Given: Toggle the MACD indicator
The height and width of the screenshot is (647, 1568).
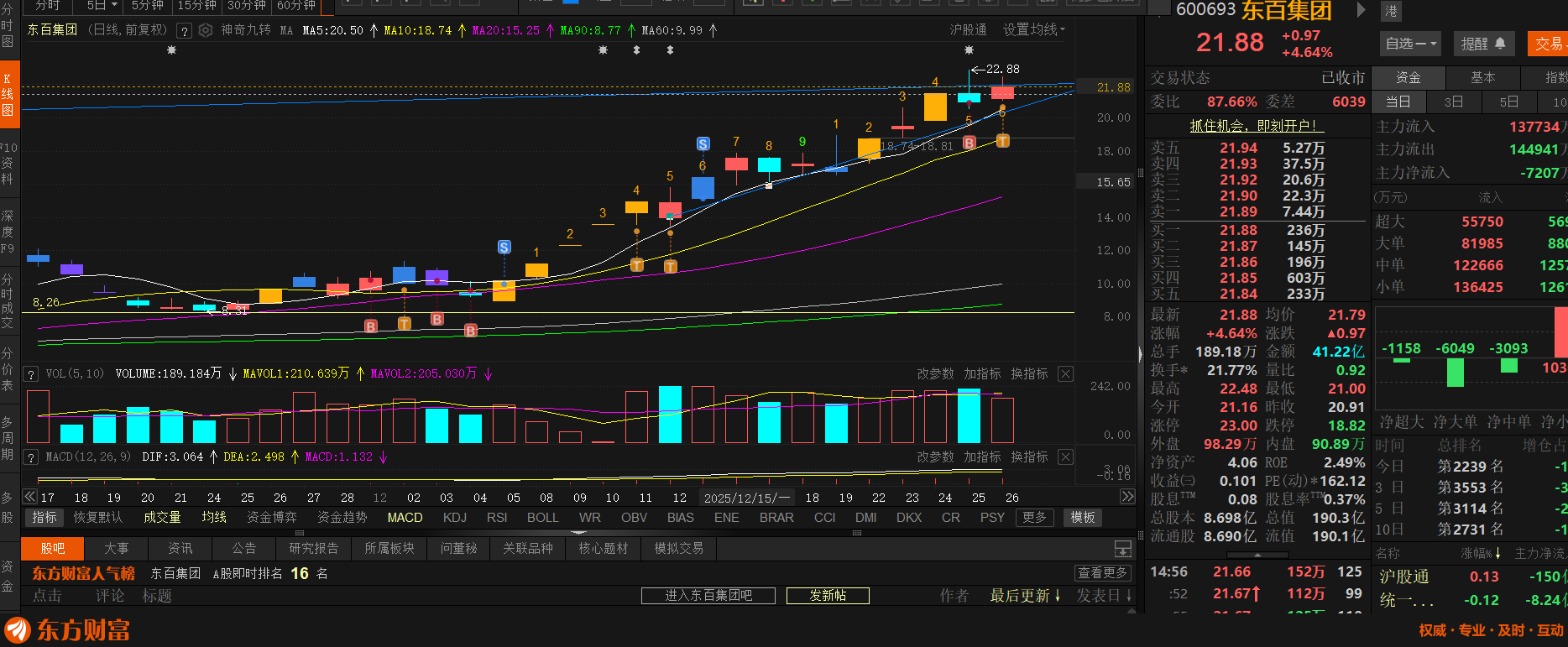Looking at the screenshot, I should (405, 518).
